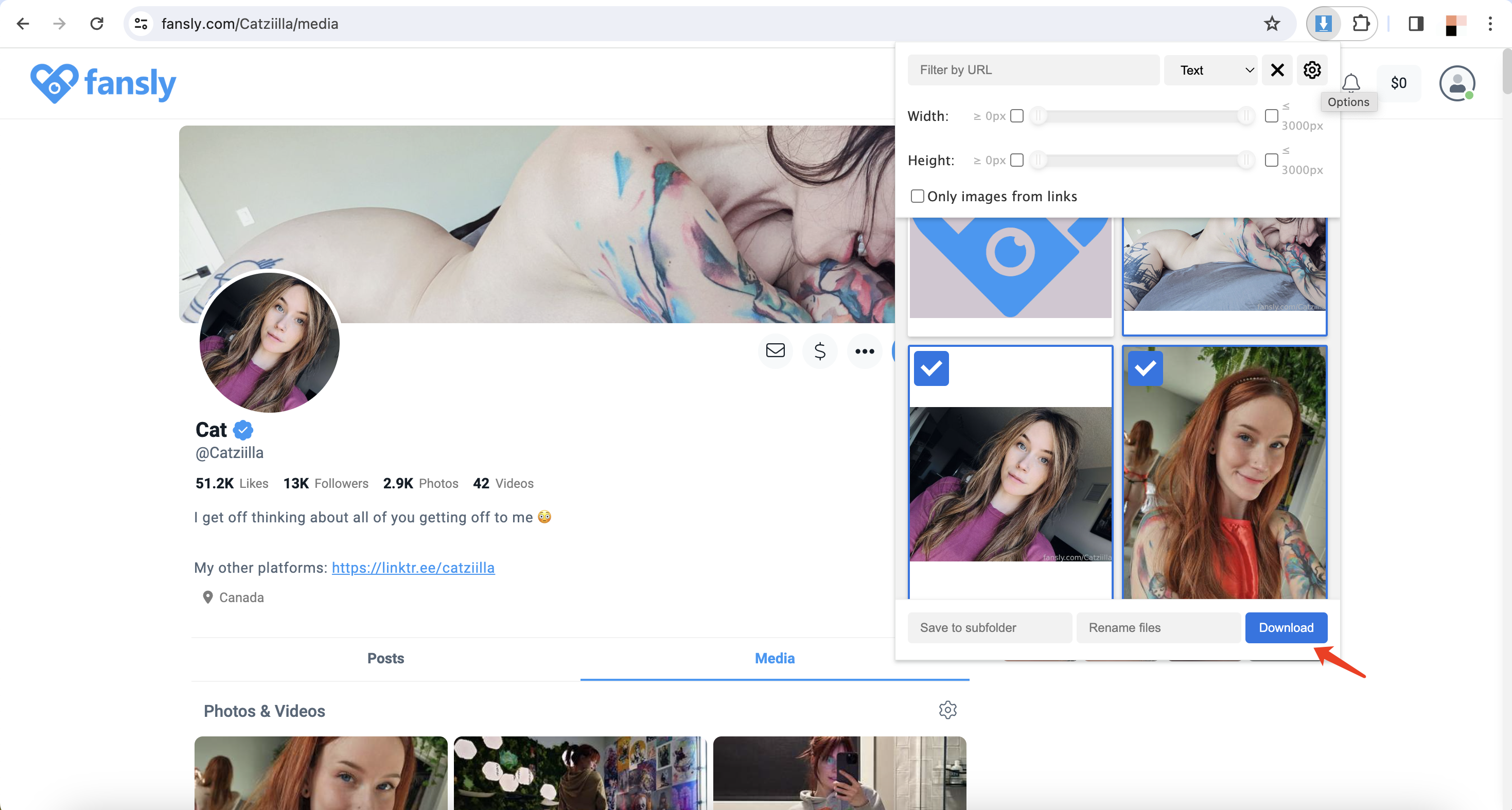
Task: Click the Posts tab on Cat's profile
Action: pos(386,658)
